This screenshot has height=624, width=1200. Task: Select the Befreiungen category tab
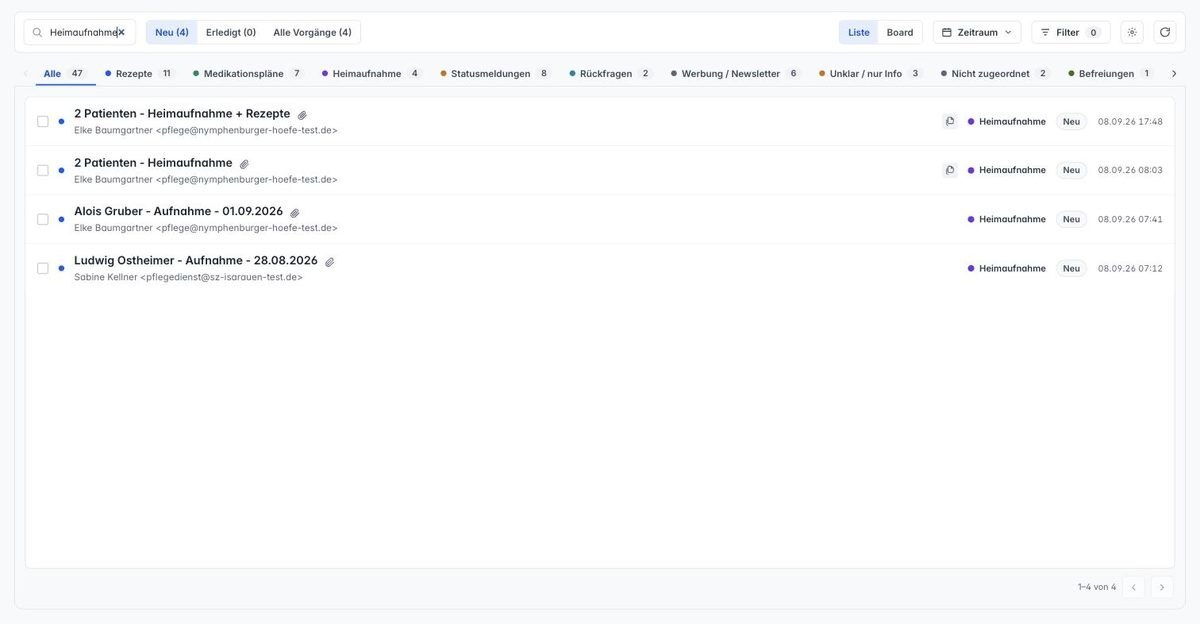[x=1110, y=73]
